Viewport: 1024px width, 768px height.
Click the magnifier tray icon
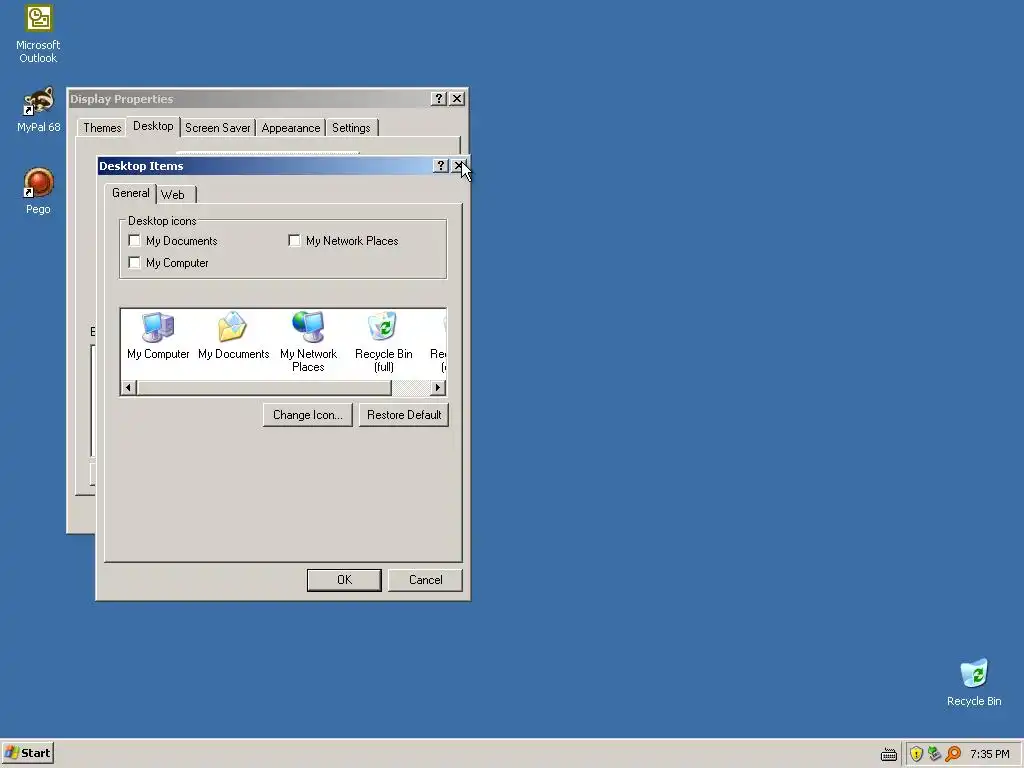pyautogui.click(x=953, y=754)
